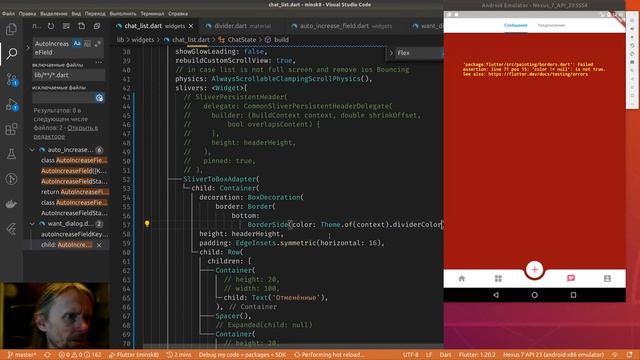This screenshot has width=640, height=360.
Task: Dismiss the 'child: AutoIncre...' search result
Action: click(x=99, y=245)
